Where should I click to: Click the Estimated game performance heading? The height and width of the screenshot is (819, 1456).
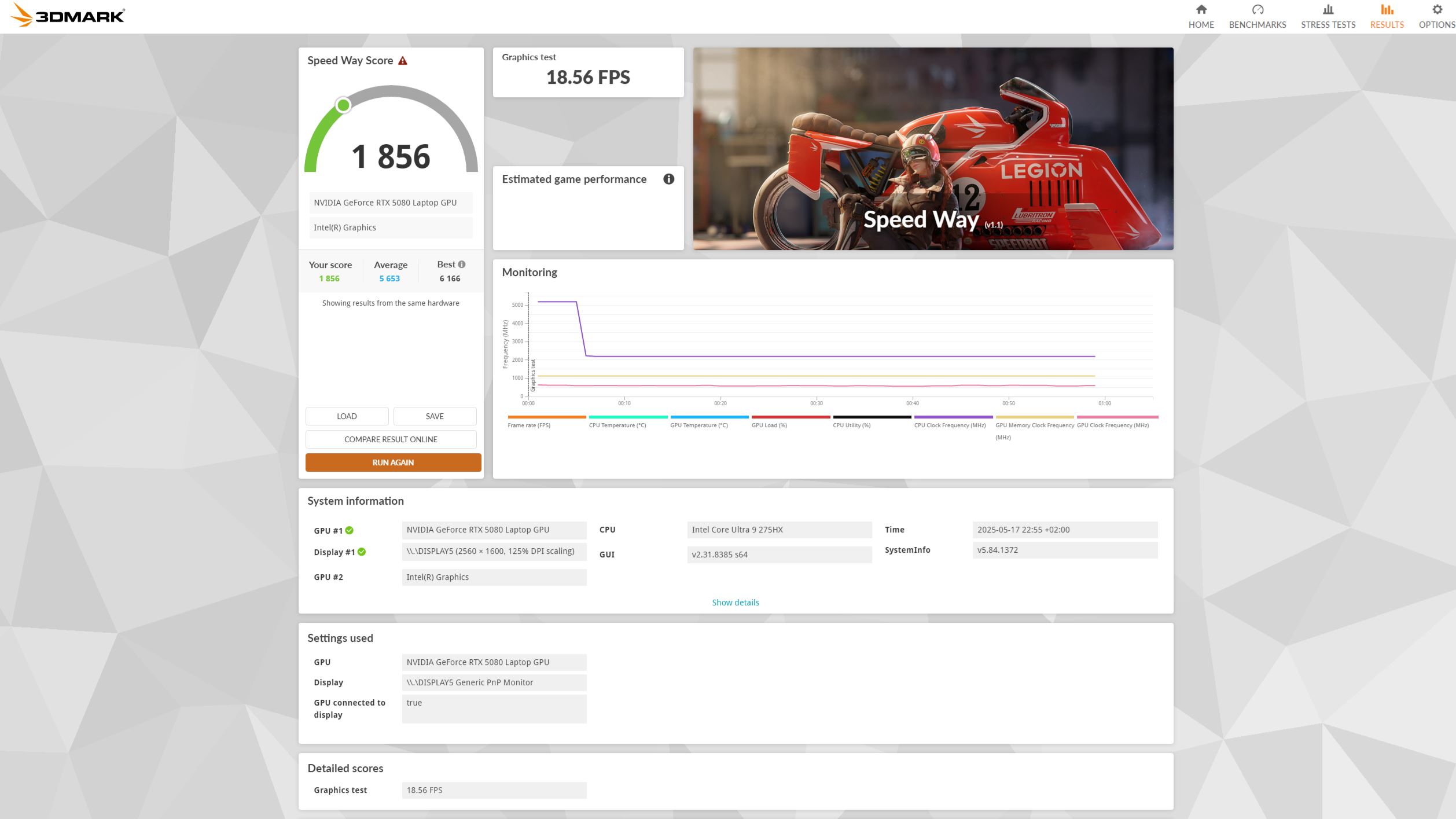coord(574,179)
